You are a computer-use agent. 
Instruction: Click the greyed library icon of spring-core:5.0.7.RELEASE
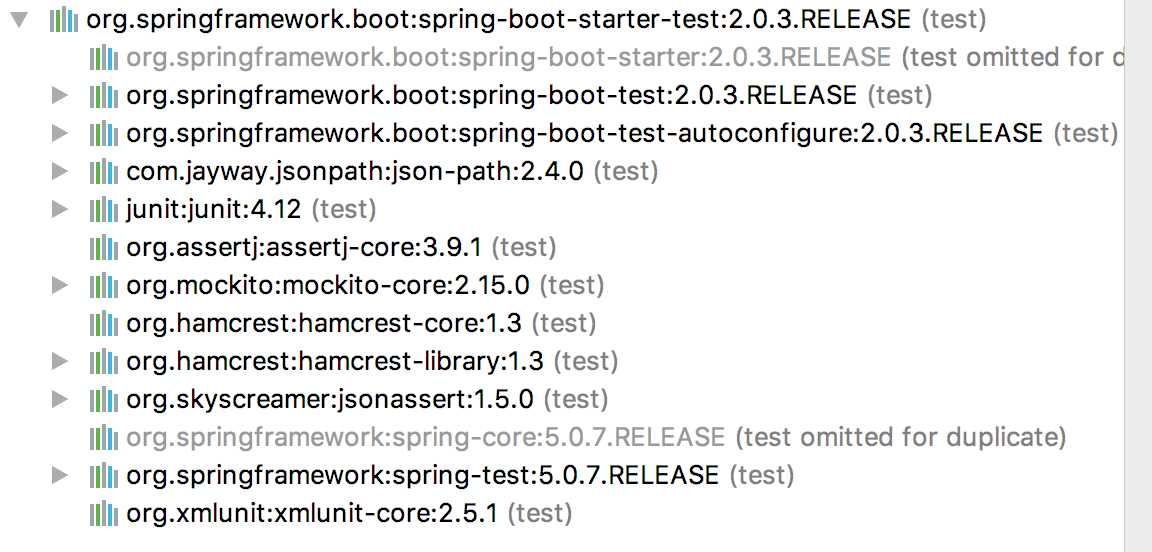click(103, 437)
